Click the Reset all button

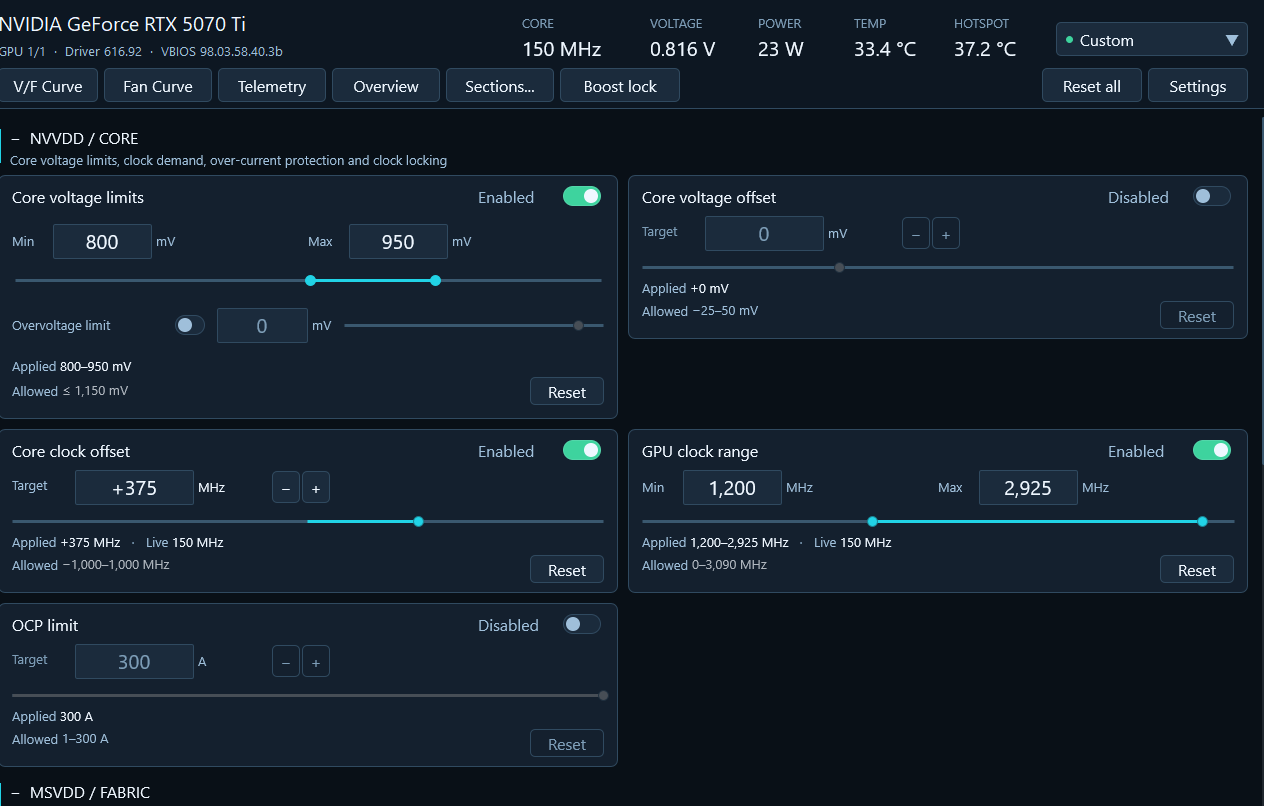[x=1092, y=86]
